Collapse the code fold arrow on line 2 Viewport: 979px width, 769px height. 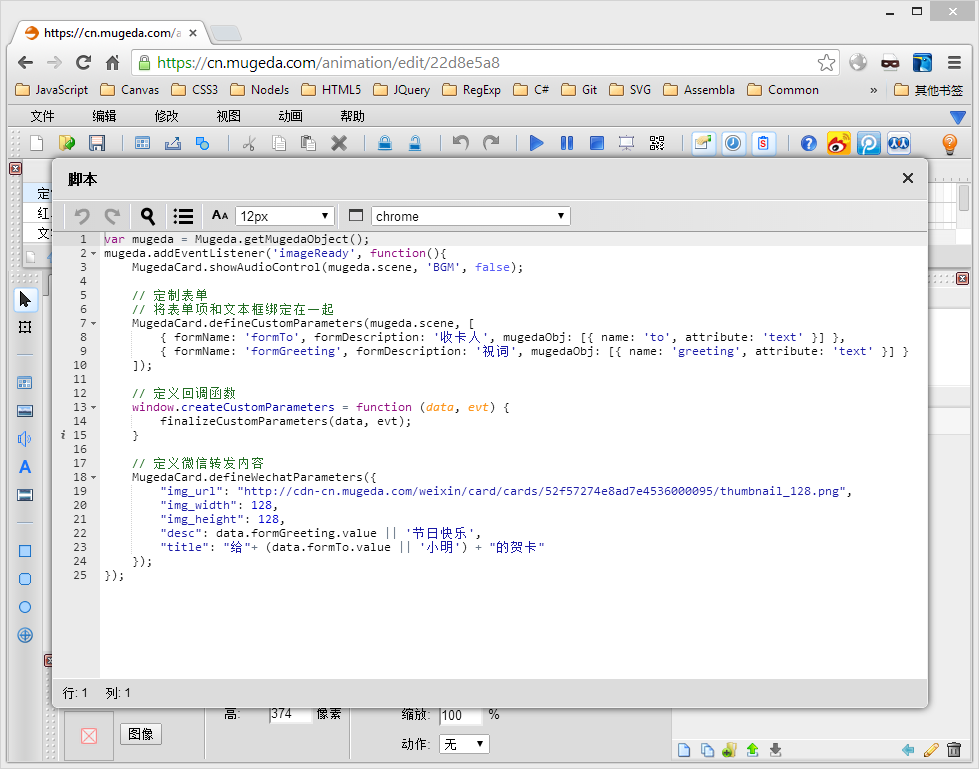93,254
